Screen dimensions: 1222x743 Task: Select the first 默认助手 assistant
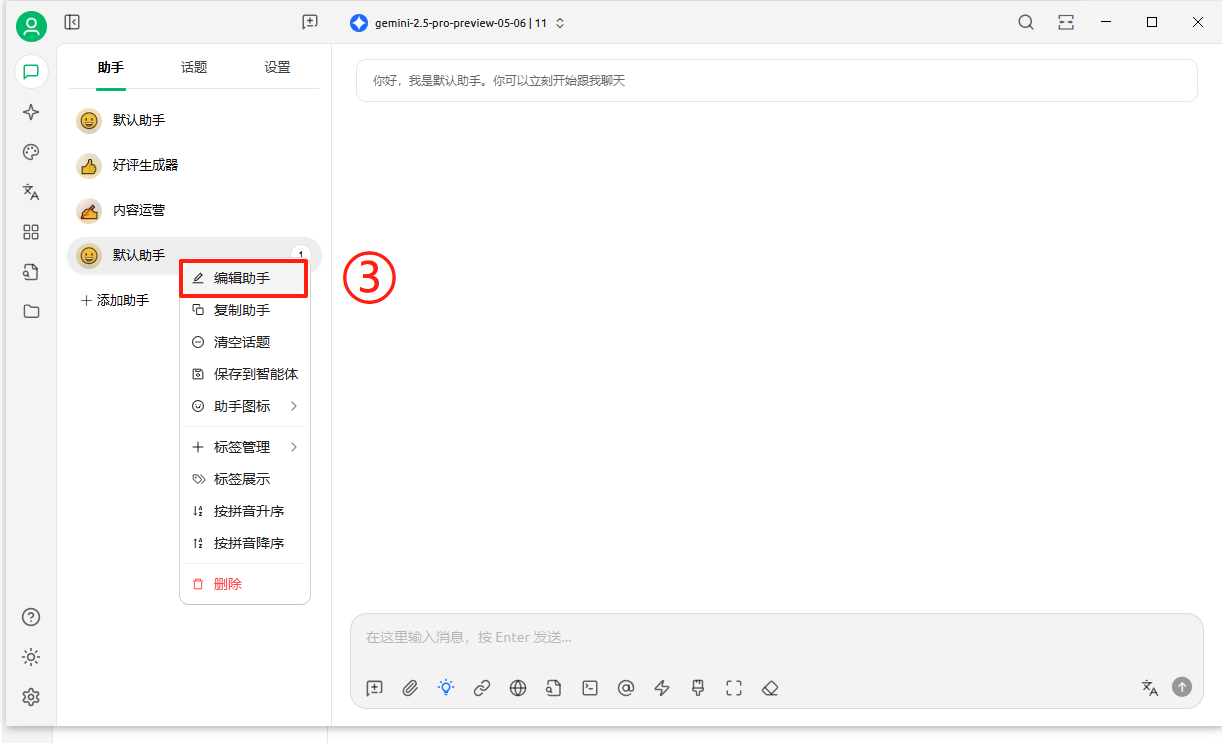click(194, 120)
